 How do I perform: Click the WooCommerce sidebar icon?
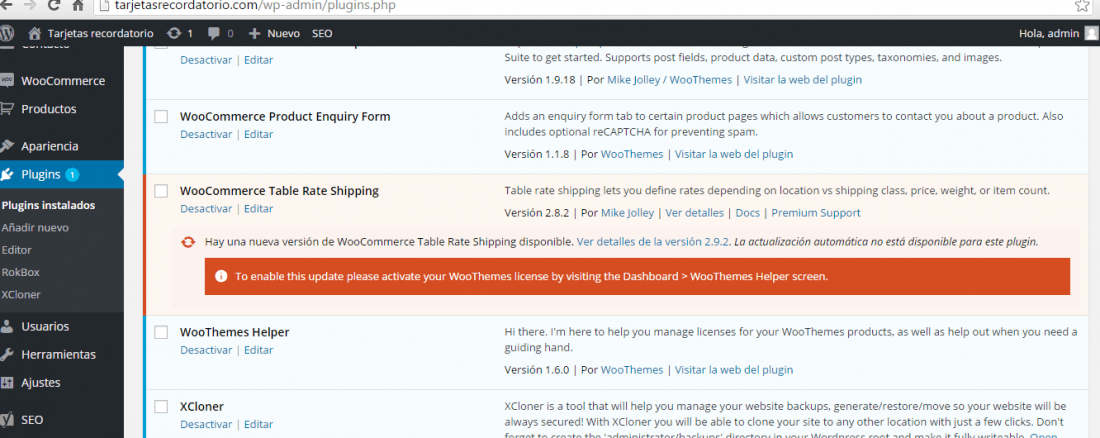pyautogui.click(x=7, y=81)
